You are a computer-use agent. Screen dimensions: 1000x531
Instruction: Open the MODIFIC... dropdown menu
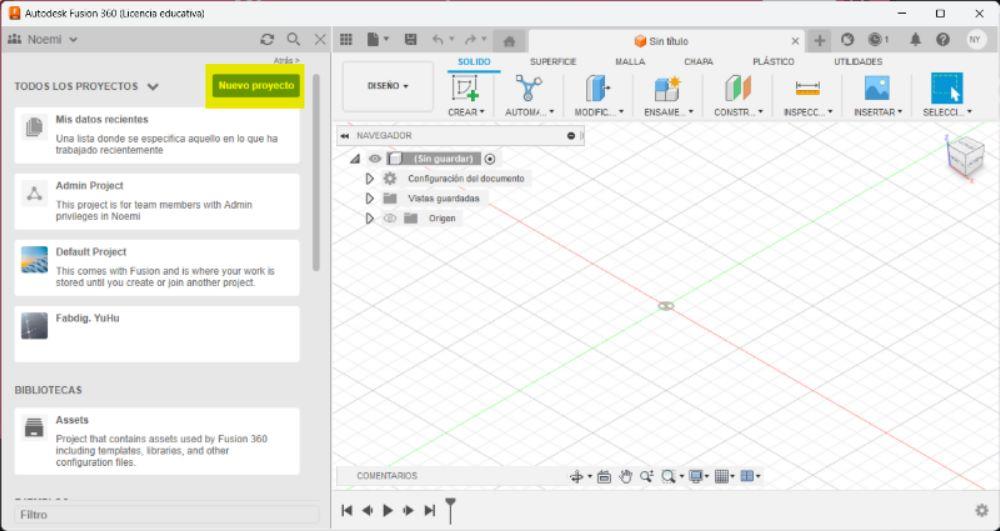[599, 112]
